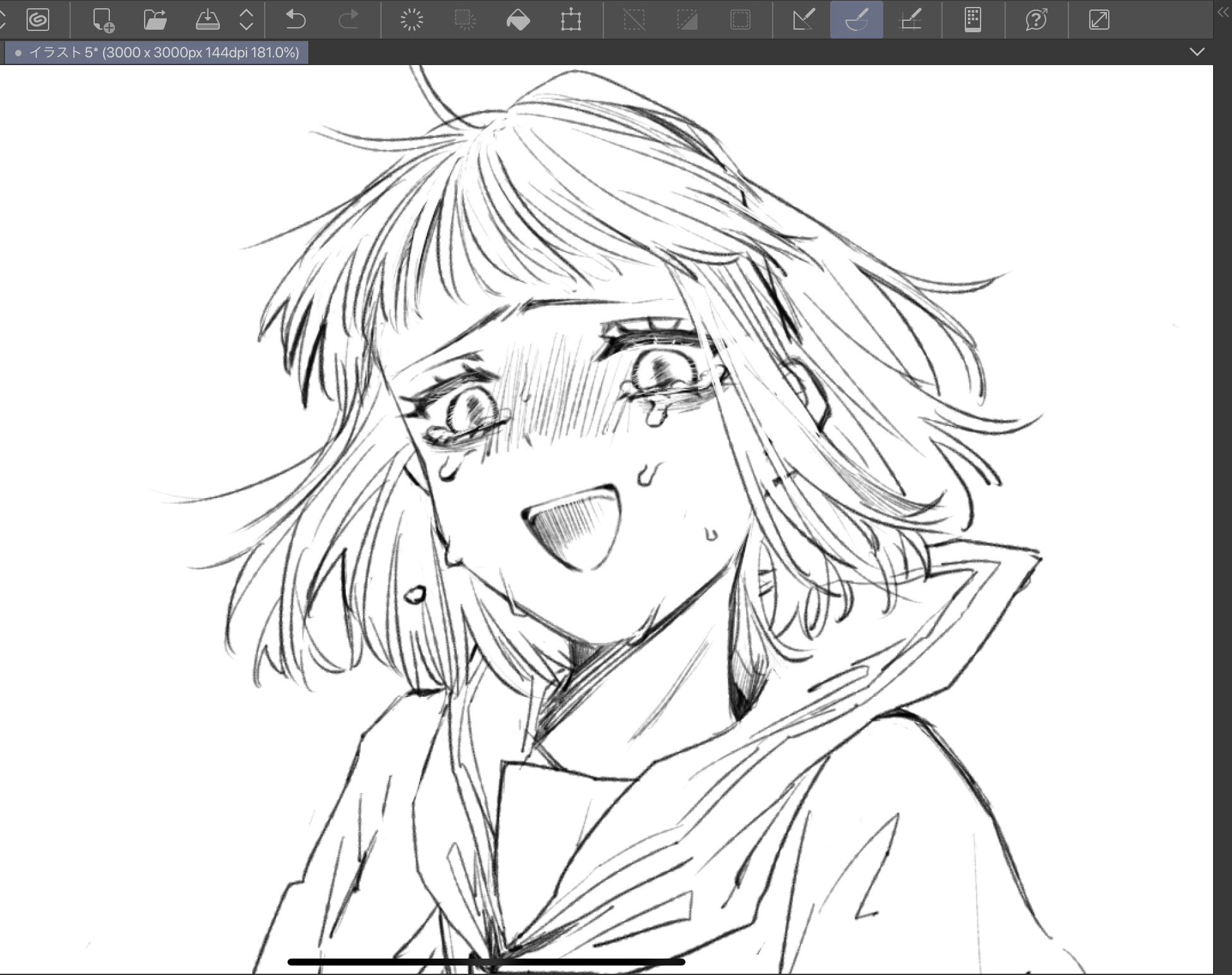Open the canvas tab list chevron
The height and width of the screenshot is (975, 1232).
[x=1197, y=52]
